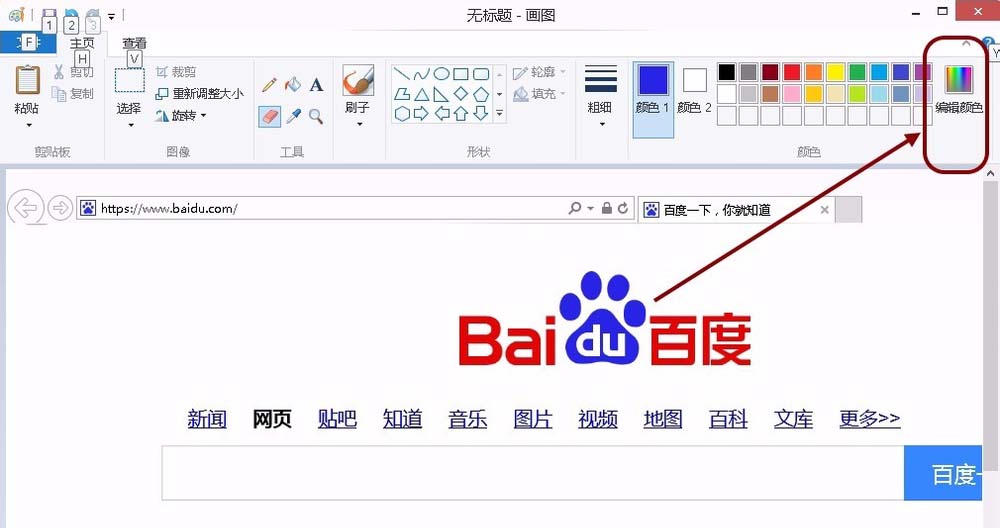Viewport: 1000px width, 528px height.
Task: Click 图片 link in the canvas image
Action: 533,419
